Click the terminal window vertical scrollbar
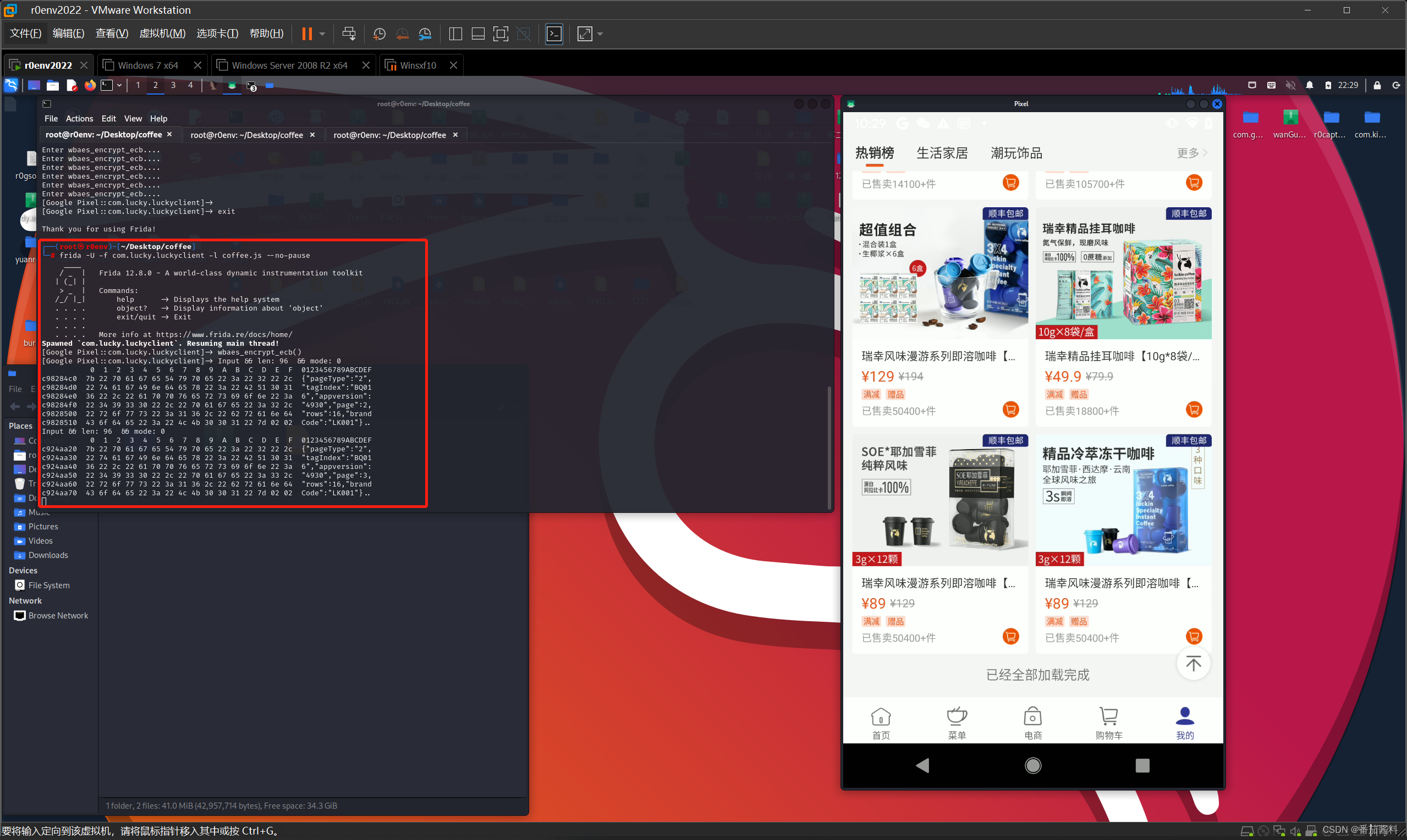1407x840 pixels. tap(829, 447)
